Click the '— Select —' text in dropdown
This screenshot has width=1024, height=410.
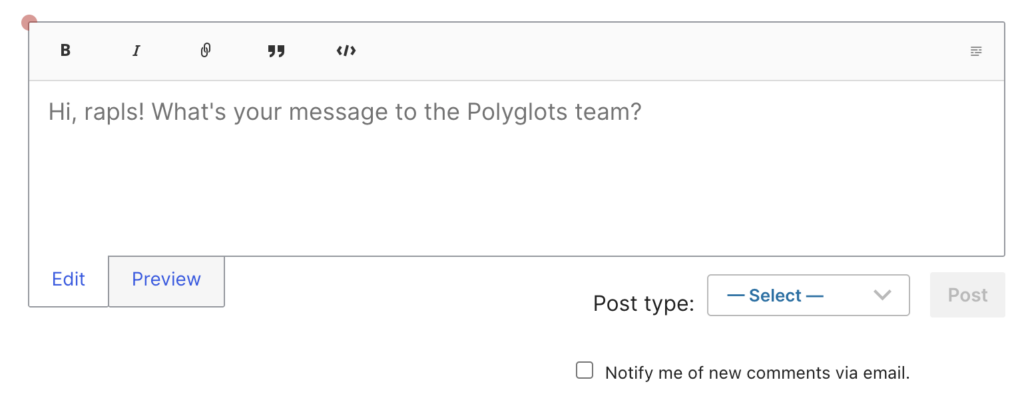point(775,295)
